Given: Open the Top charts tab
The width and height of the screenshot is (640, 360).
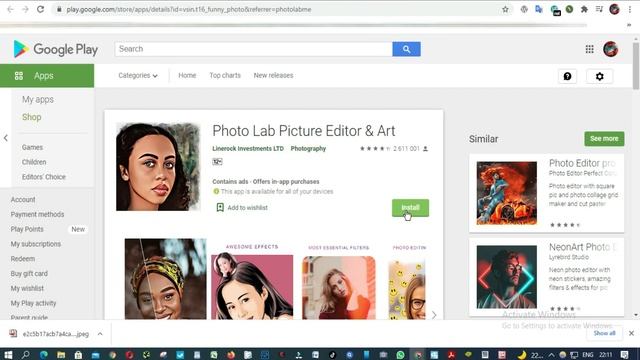Looking at the screenshot, I should pos(225,76).
